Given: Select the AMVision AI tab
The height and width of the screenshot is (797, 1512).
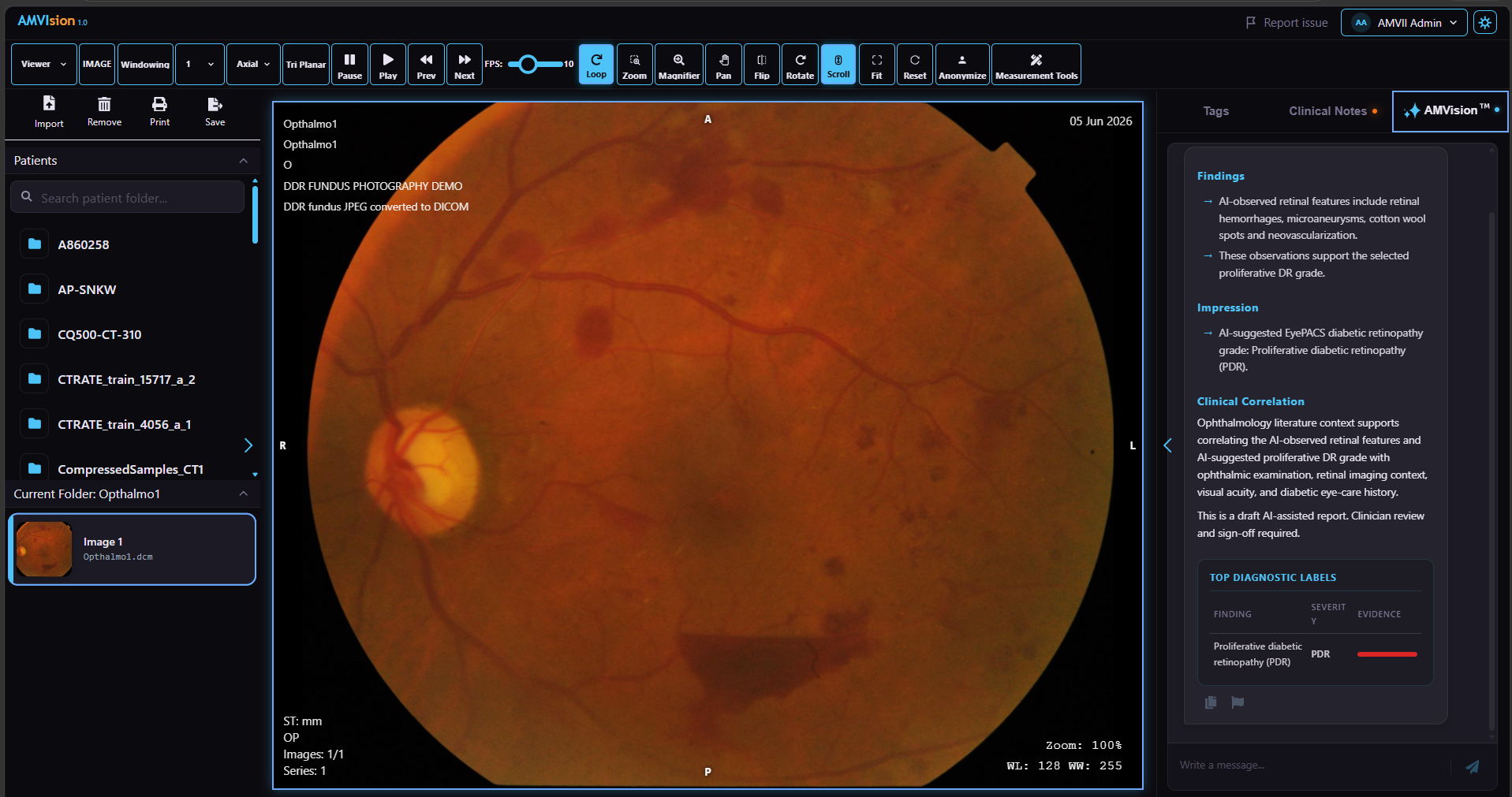Looking at the screenshot, I should coord(1450,111).
